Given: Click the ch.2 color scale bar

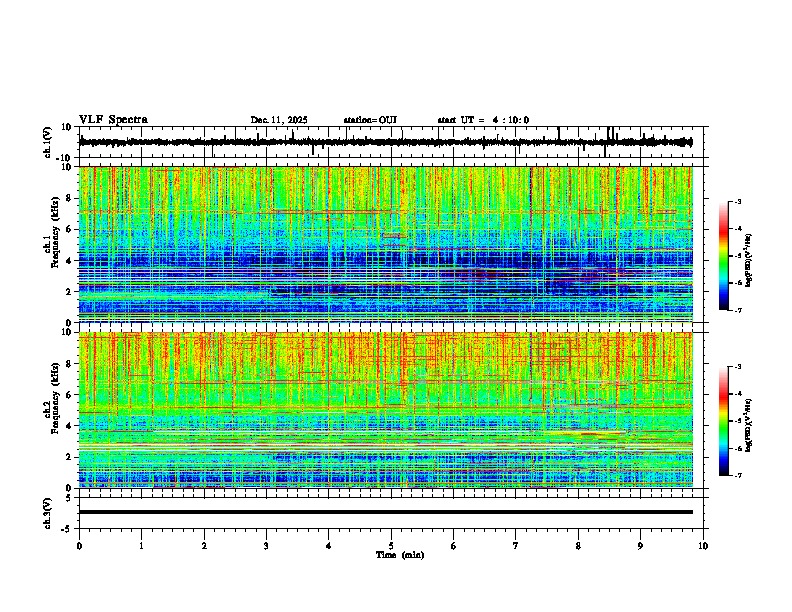Looking at the screenshot, I should (723, 421).
